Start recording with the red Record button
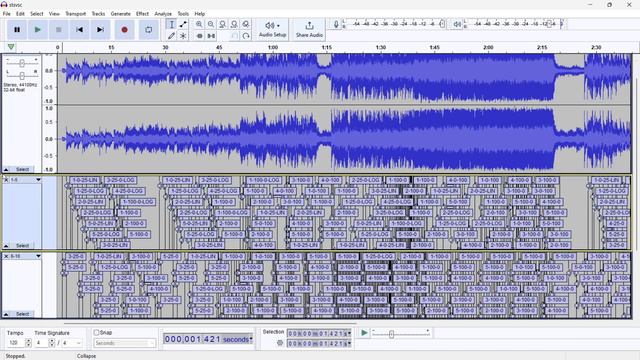The width and height of the screenshot is (640, 360). (124, 30)
